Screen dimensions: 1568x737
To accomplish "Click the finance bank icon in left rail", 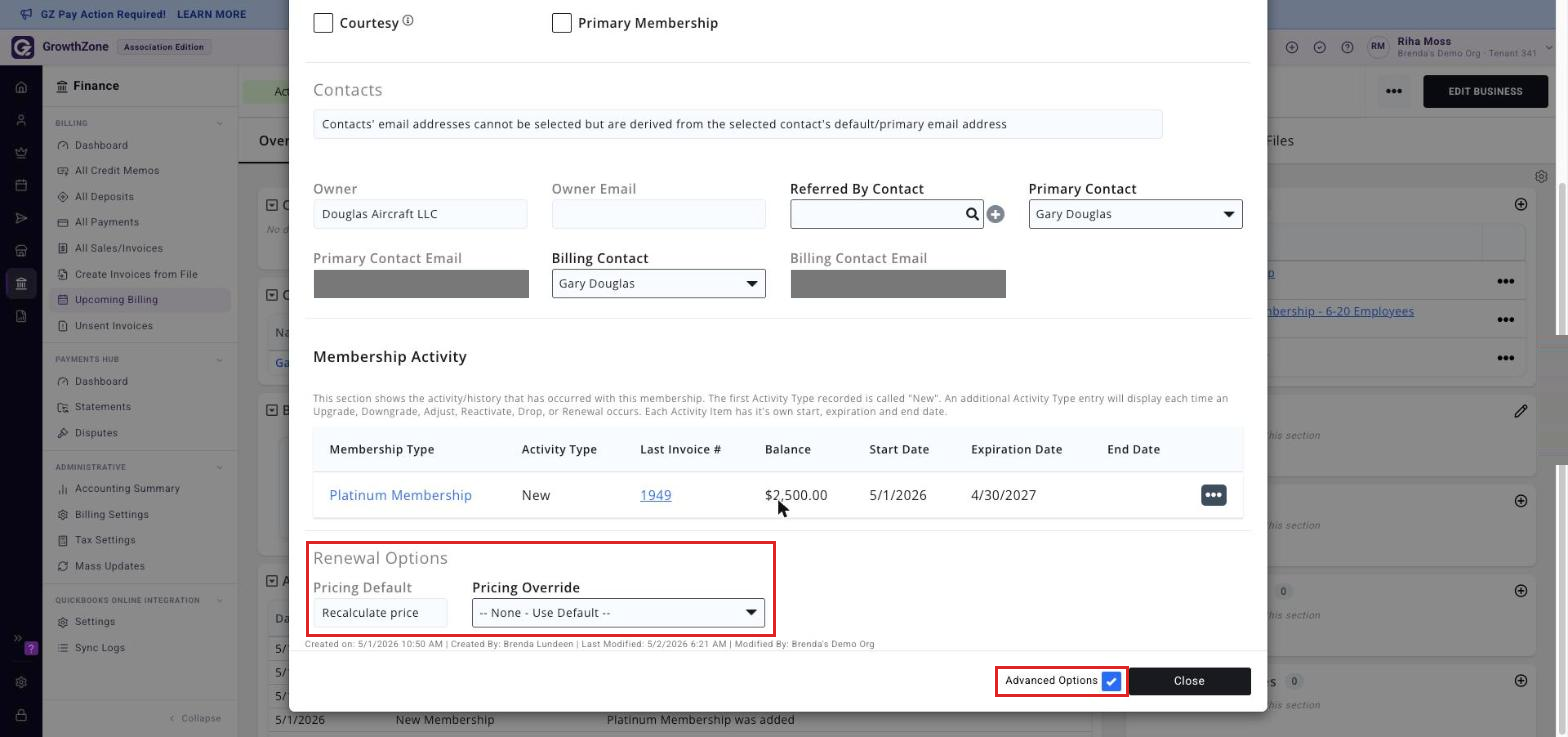I will [x=21, y=284].
